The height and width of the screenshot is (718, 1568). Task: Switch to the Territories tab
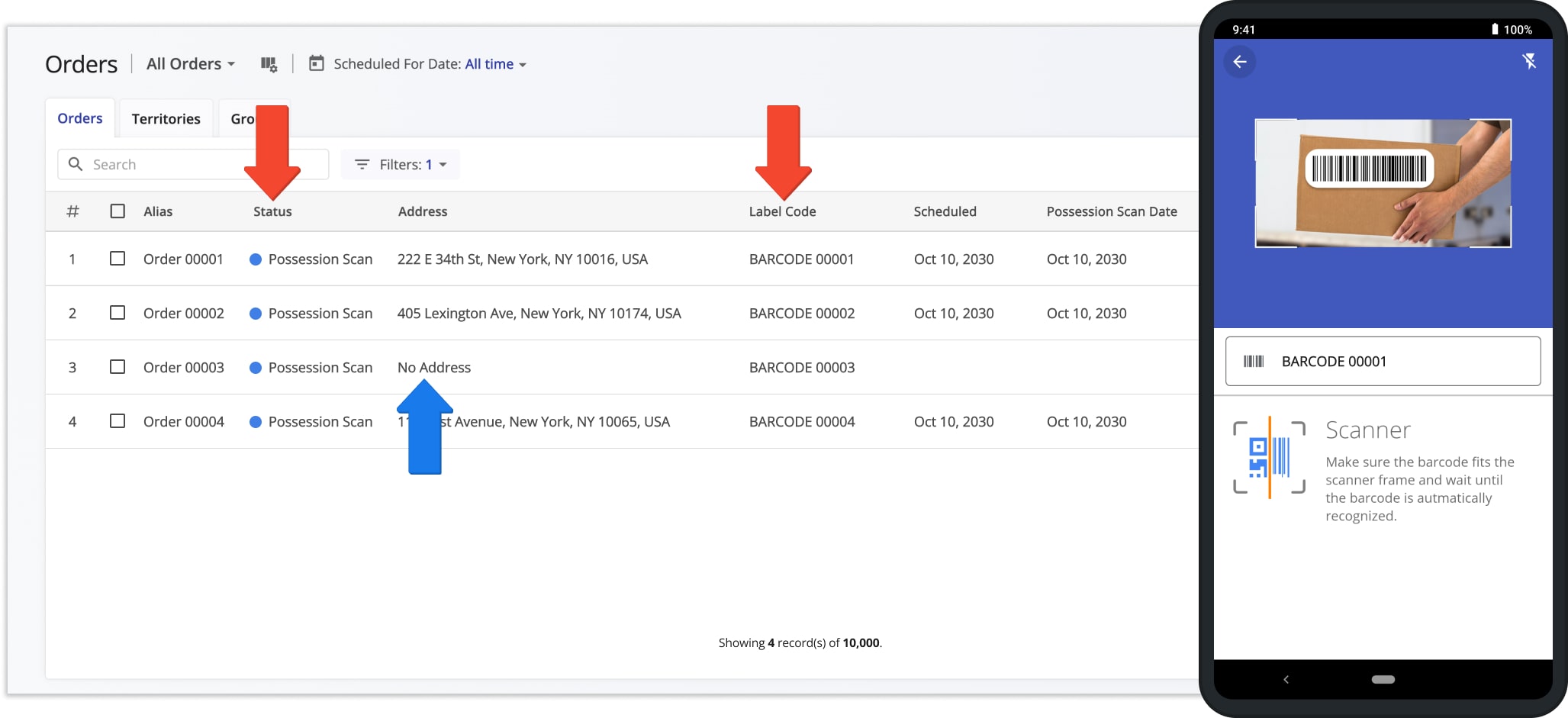(166, 119)
